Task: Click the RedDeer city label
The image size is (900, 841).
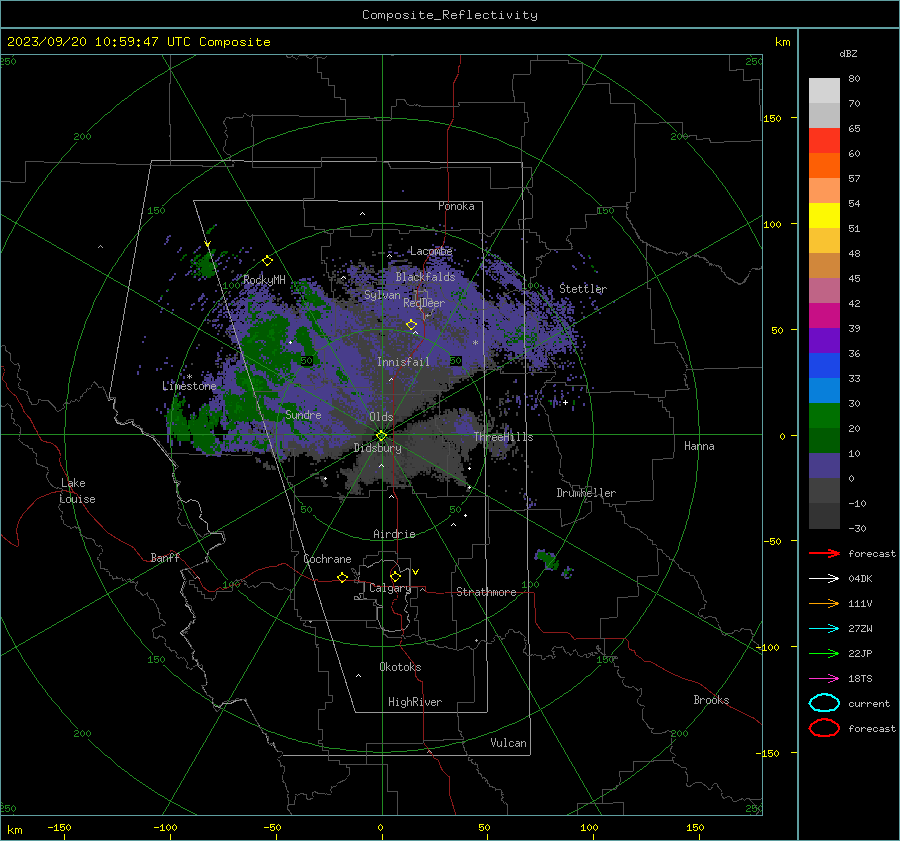Action: (x=424, y=303)
